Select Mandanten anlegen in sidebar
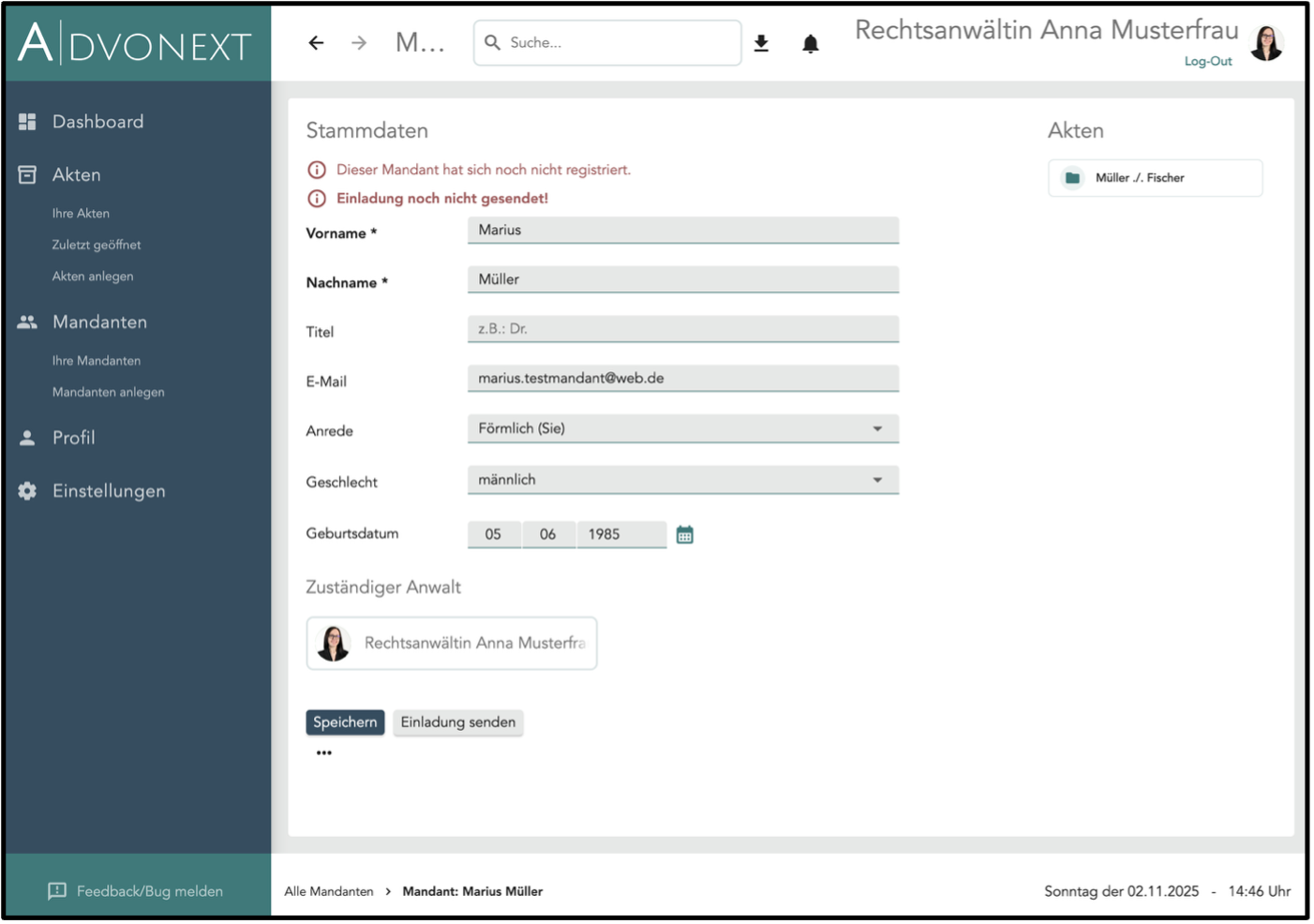This screenshot has height=924, width=1314. [x=108, y=392]
